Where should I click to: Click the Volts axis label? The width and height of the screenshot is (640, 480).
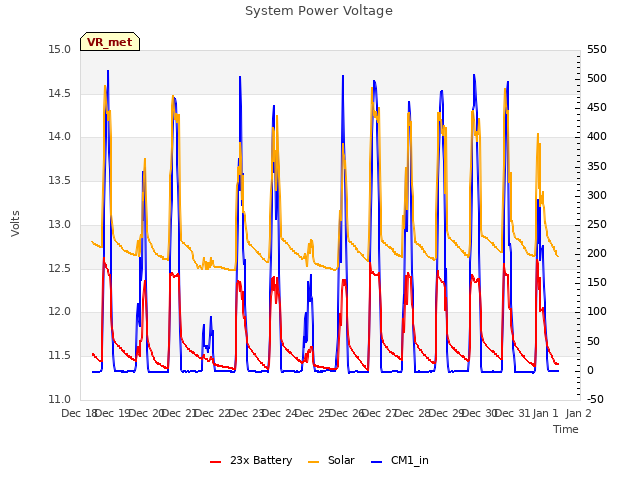(x=15, y=223)
